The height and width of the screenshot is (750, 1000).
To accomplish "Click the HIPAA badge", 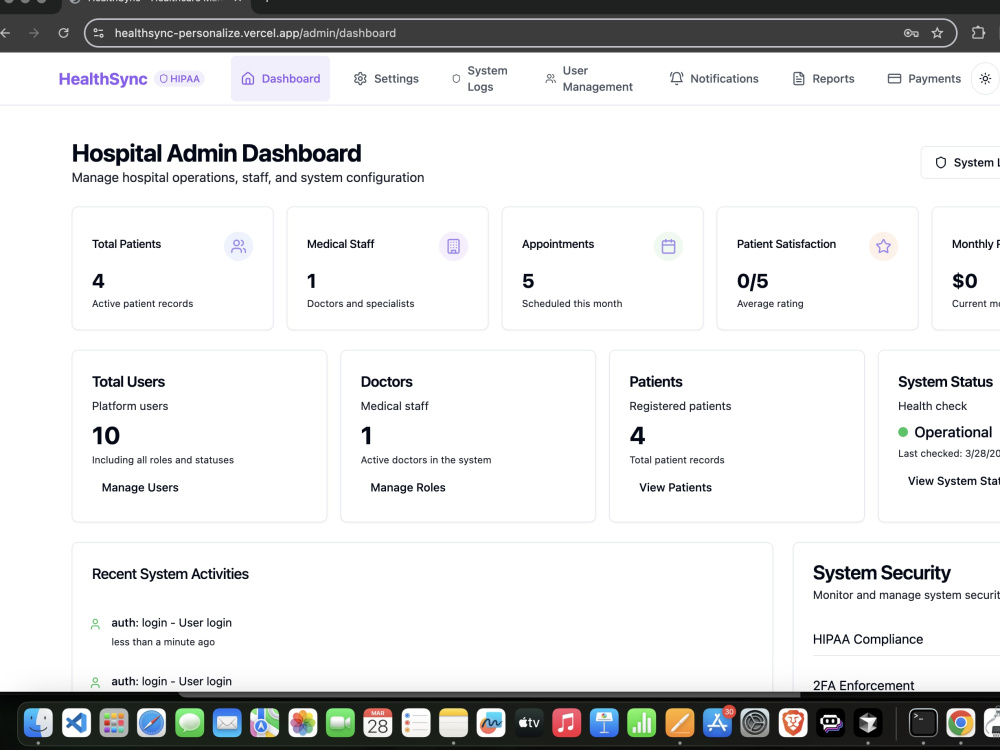I will click(180, 78).
